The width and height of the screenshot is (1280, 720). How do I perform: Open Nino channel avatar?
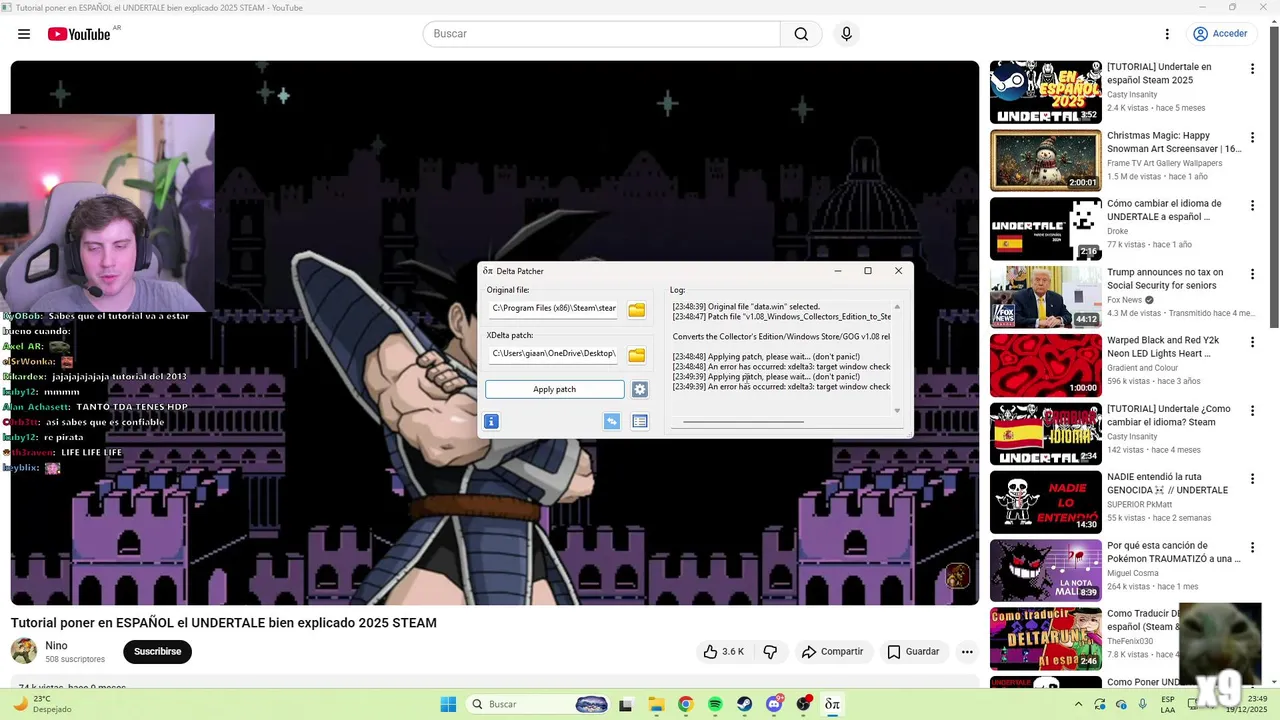click(24, 652)
